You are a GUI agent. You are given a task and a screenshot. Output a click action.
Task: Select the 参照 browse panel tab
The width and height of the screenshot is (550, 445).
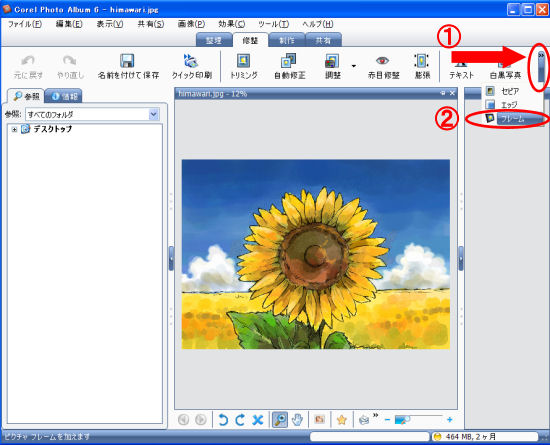pos(26,96)
